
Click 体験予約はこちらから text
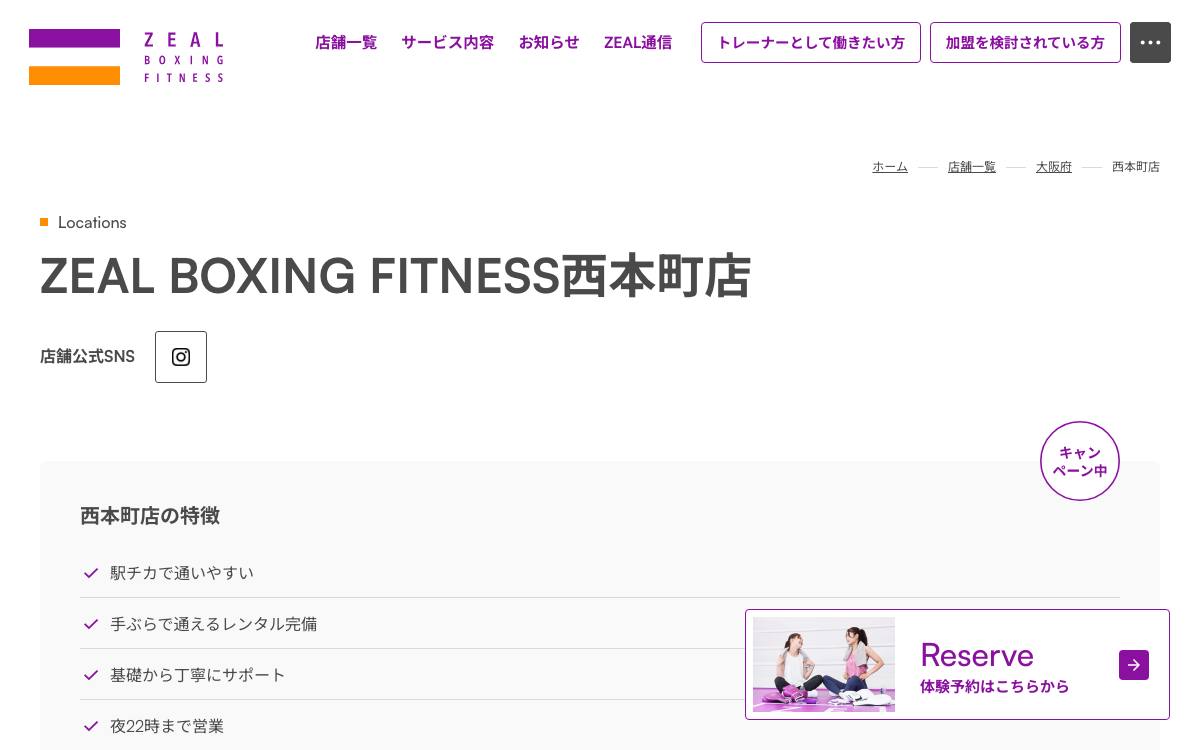point(995,687)
